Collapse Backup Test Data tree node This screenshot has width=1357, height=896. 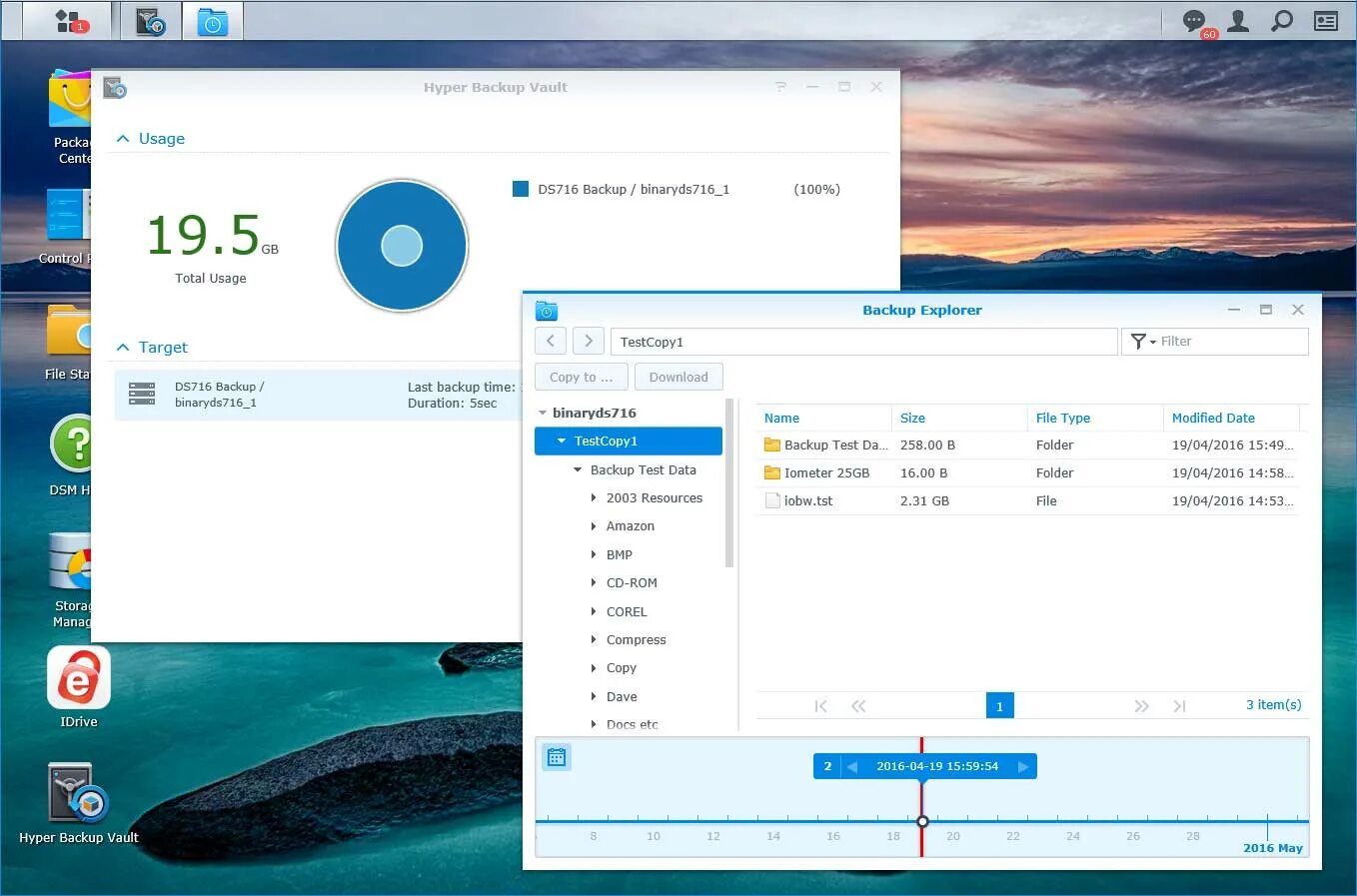[578, 469]
